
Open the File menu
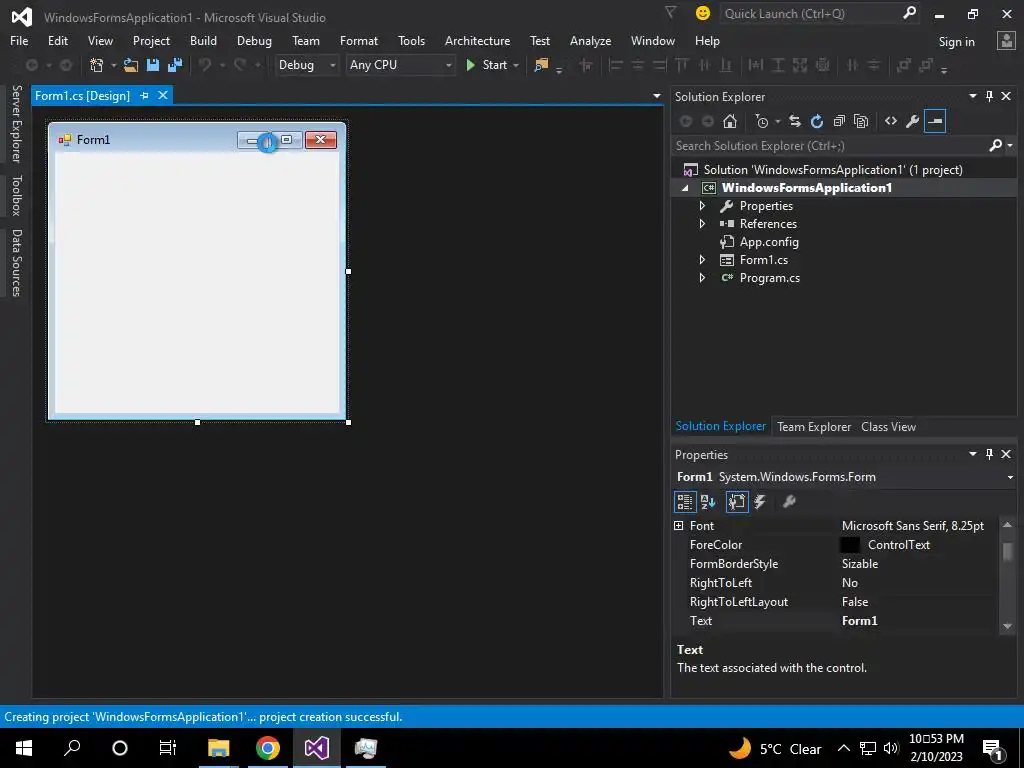19,40
